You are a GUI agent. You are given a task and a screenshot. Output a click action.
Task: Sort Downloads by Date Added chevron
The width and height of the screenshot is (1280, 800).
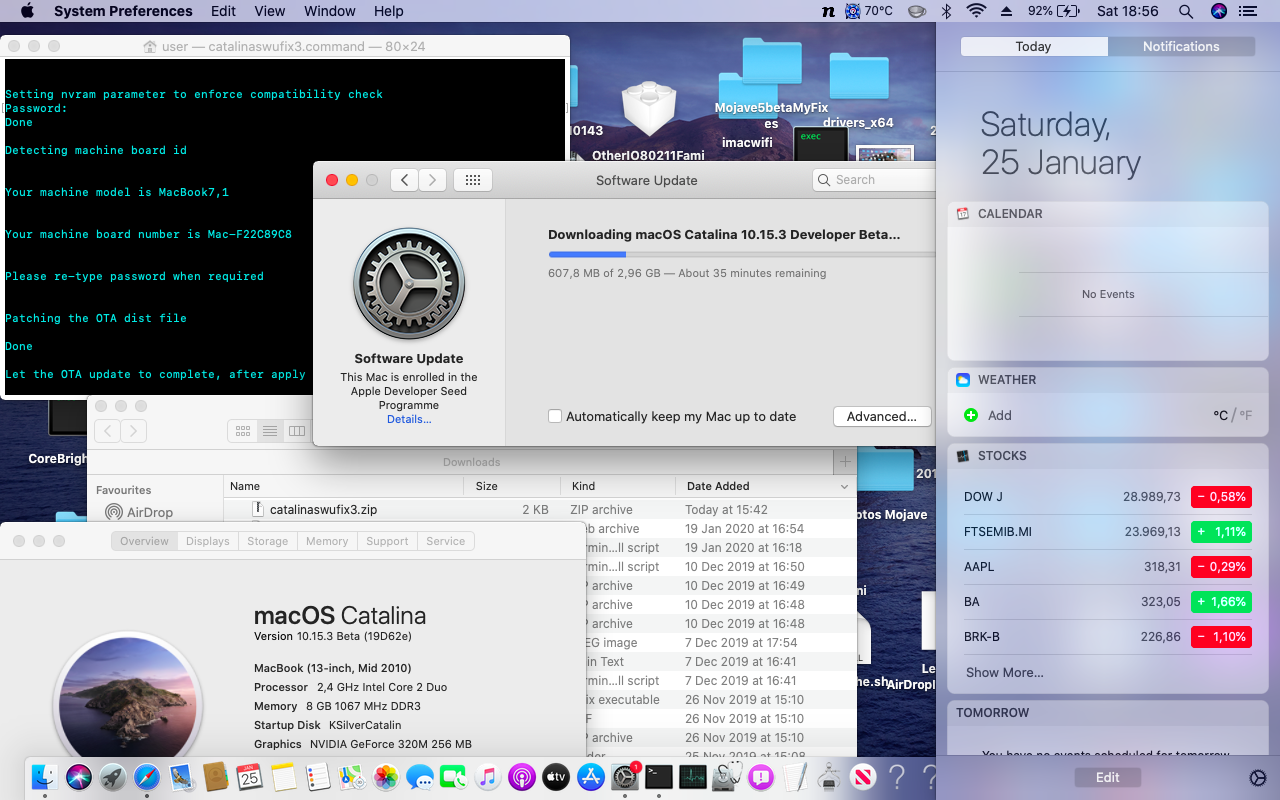click(844, 486)
